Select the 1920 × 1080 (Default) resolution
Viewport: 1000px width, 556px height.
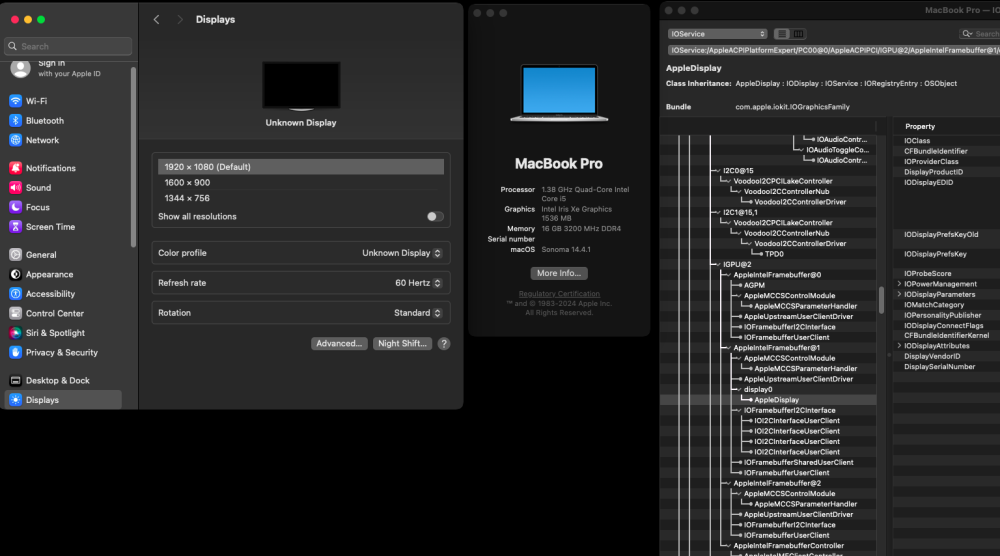click(301, 167)
